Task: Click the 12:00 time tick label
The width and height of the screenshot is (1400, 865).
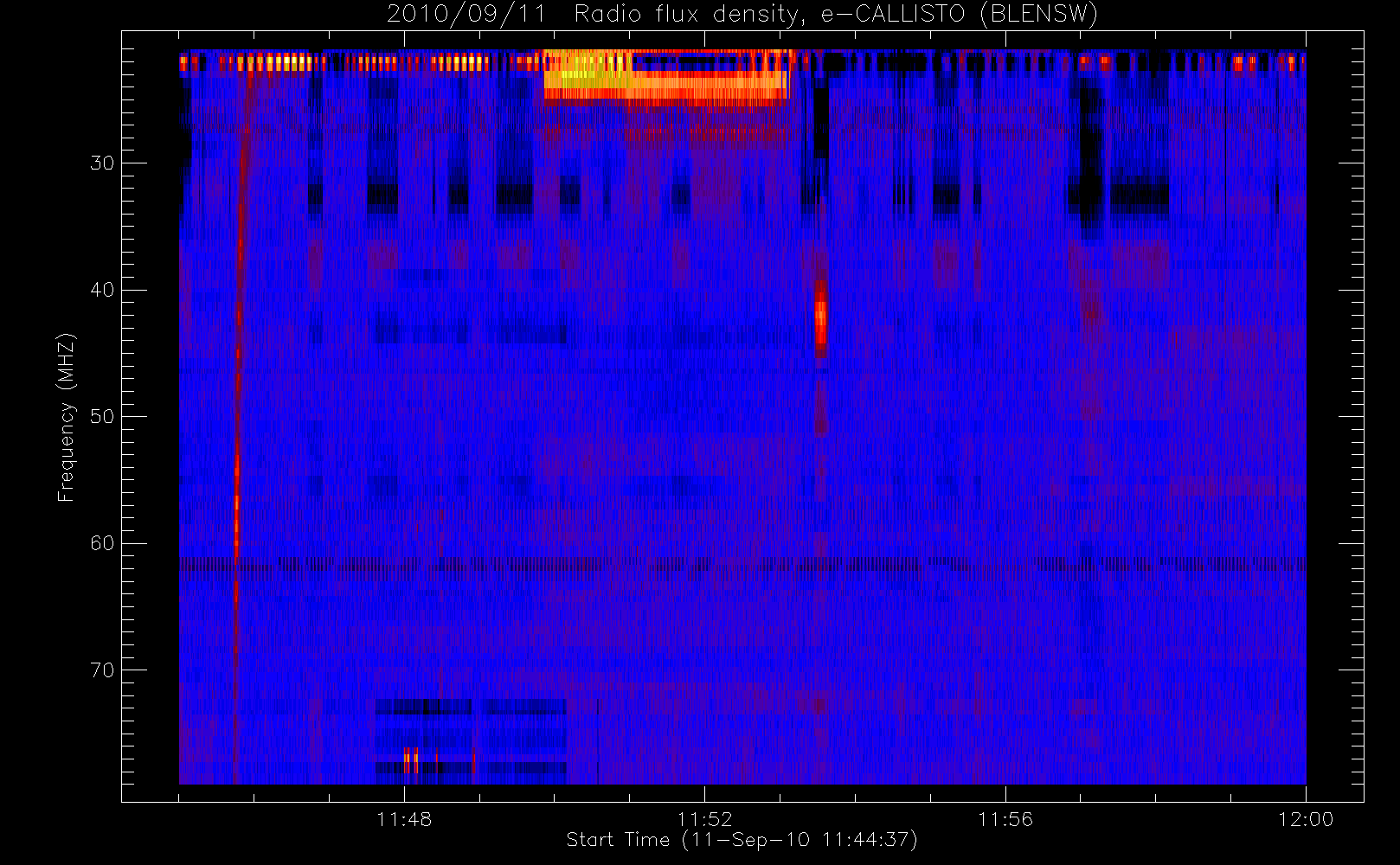Action: pyautogui.click(x=1306, y=819)
